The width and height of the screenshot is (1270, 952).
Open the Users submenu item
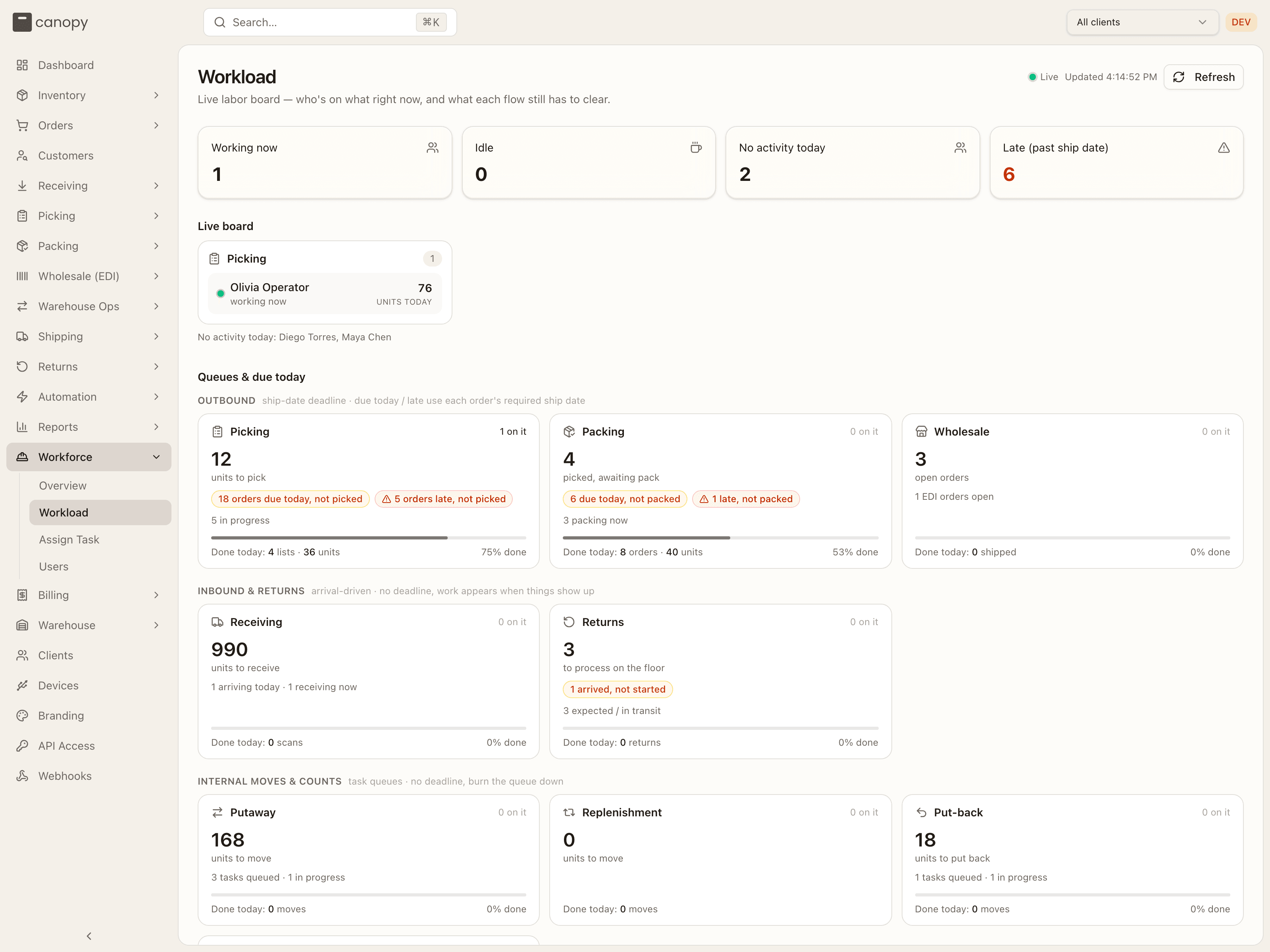100,566
